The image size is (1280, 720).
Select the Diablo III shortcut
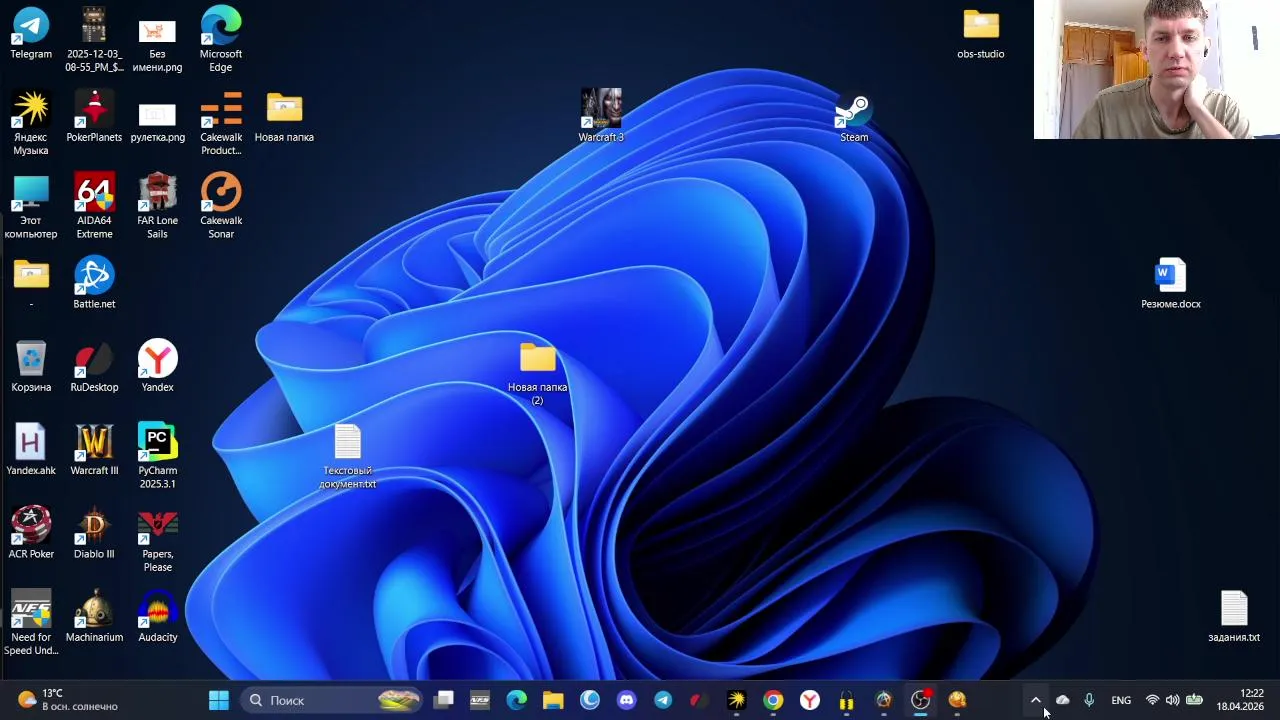[94, 533]
